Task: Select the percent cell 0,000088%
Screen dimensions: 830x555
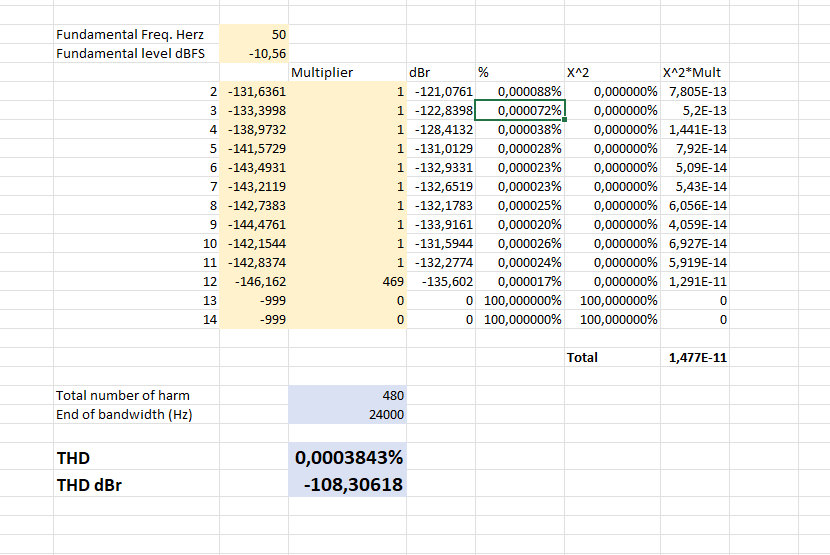Action: coord(520,92)
